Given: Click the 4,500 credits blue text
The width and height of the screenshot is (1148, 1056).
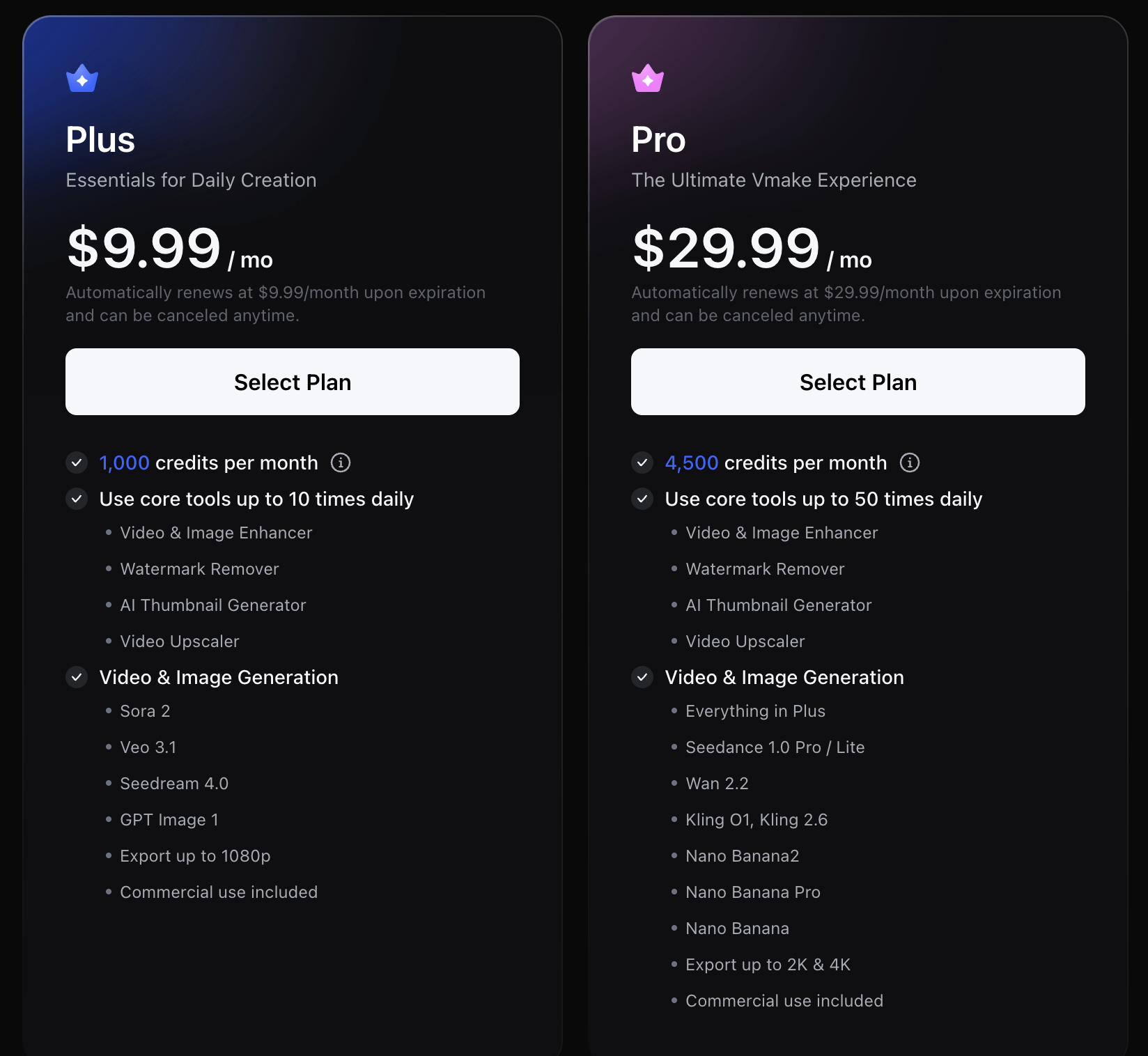Looking at the screenshot, I should tap(691, 463).
